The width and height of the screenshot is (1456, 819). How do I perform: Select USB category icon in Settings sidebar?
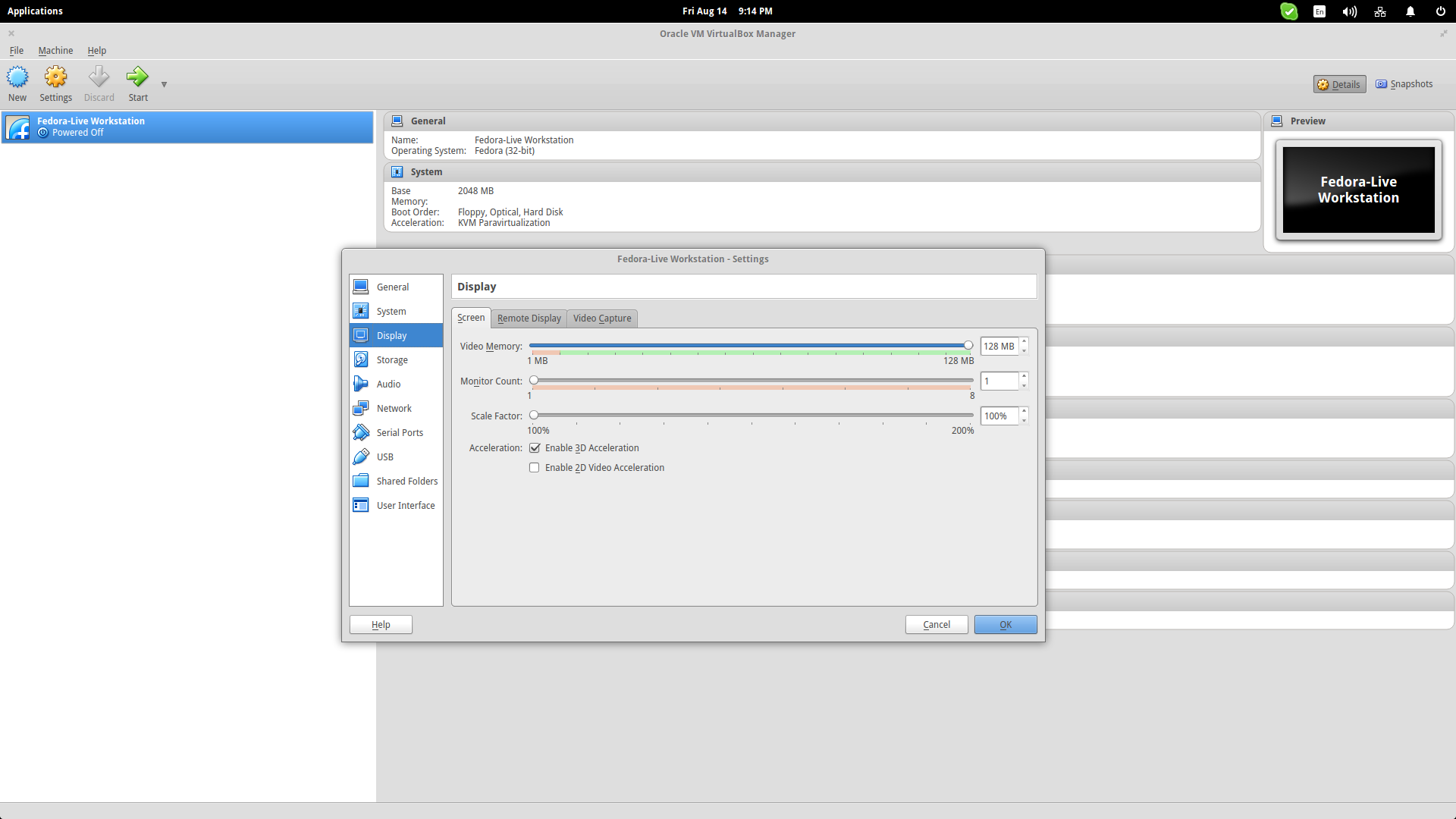pos(361,457)
